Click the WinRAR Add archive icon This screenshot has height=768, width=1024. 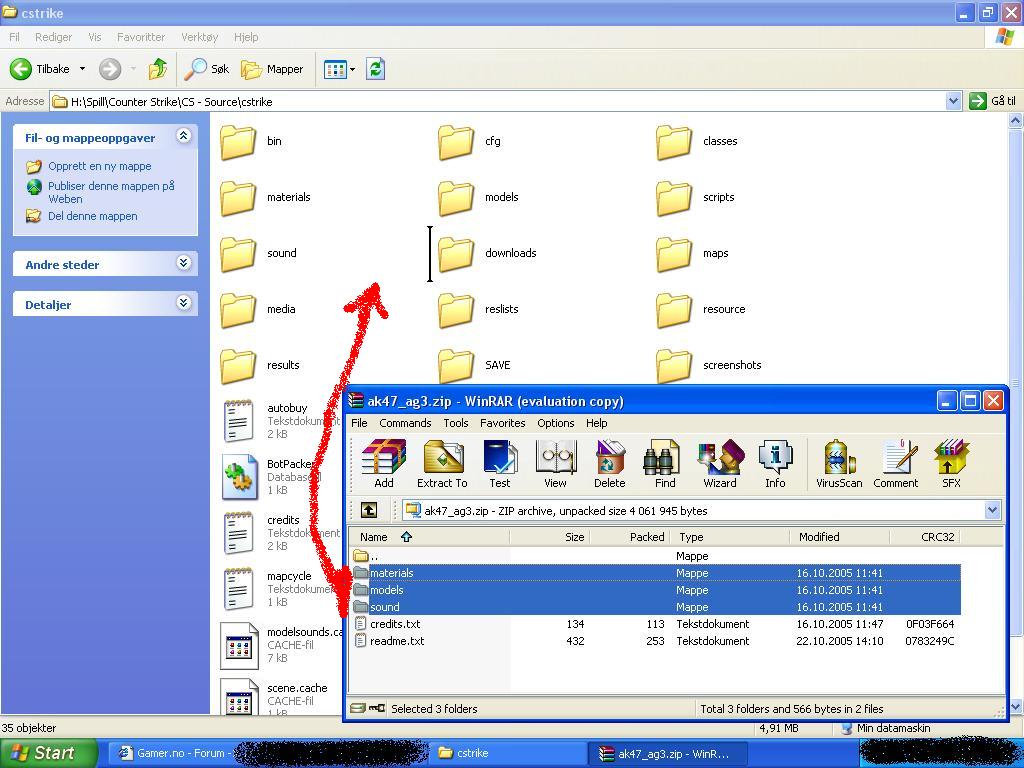coord(384,464)
